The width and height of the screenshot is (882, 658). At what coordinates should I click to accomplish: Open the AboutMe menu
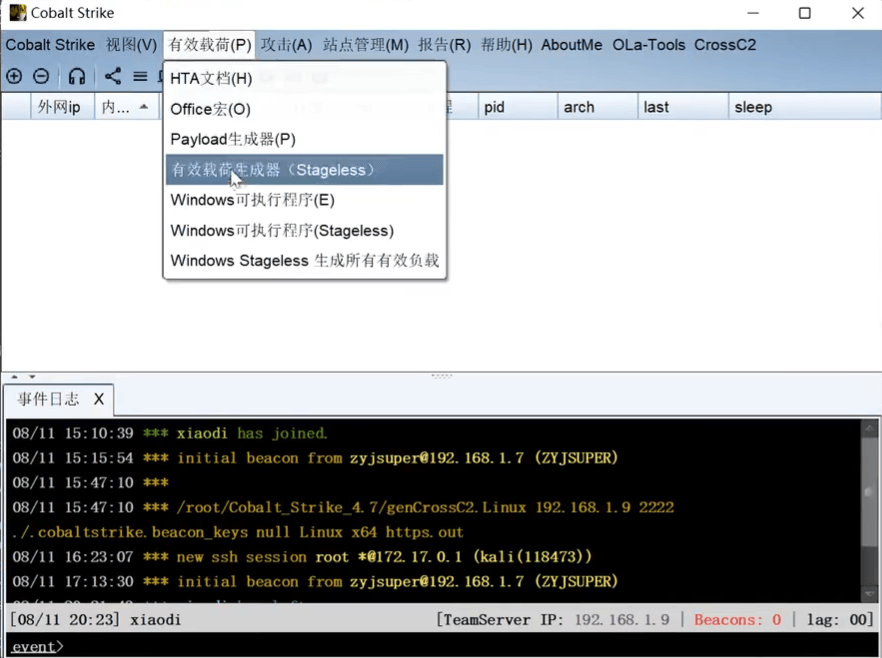572,45
